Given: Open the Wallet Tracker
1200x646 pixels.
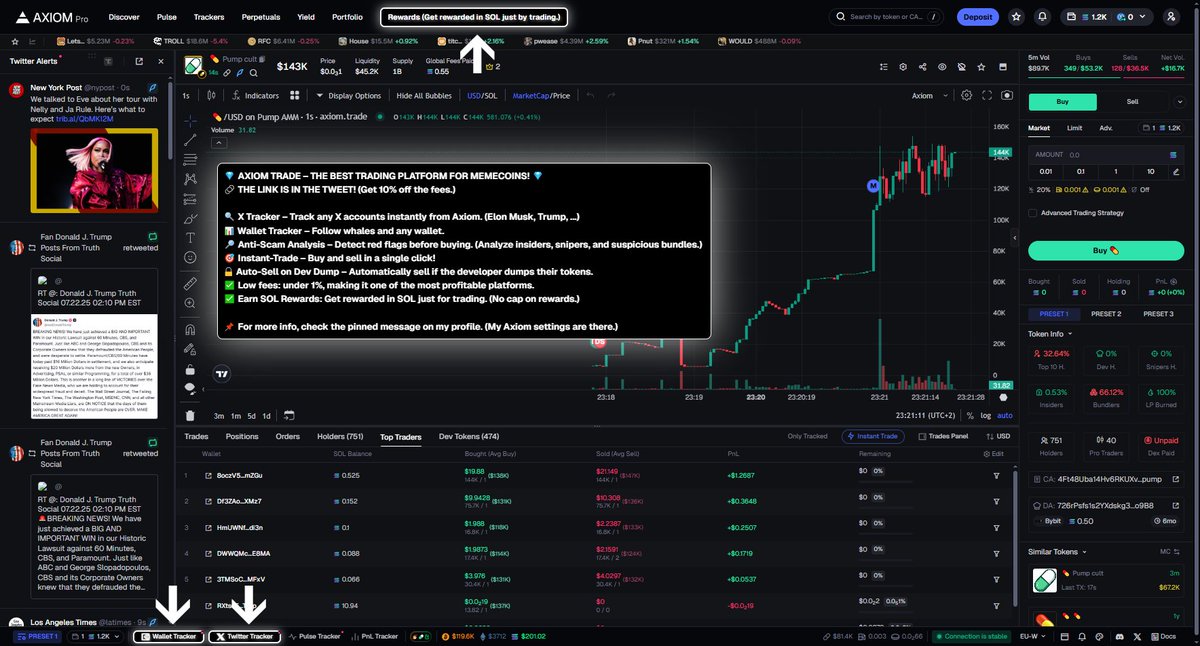Looking at the screenshot, I should (x=168, y=636).
